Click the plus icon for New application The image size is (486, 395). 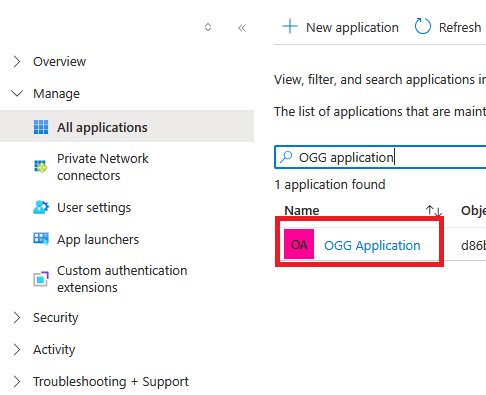(x=290, y=27)
